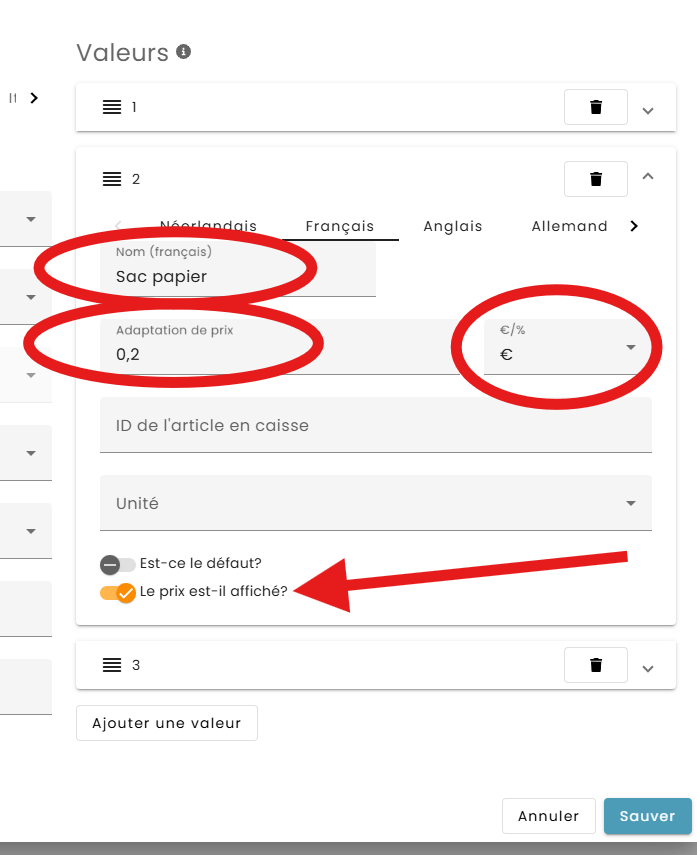Toggle the 'Est-ce le défaut?' switch
Image resolution: width=697 pixels, height=855 pixels.
(117, 564)
